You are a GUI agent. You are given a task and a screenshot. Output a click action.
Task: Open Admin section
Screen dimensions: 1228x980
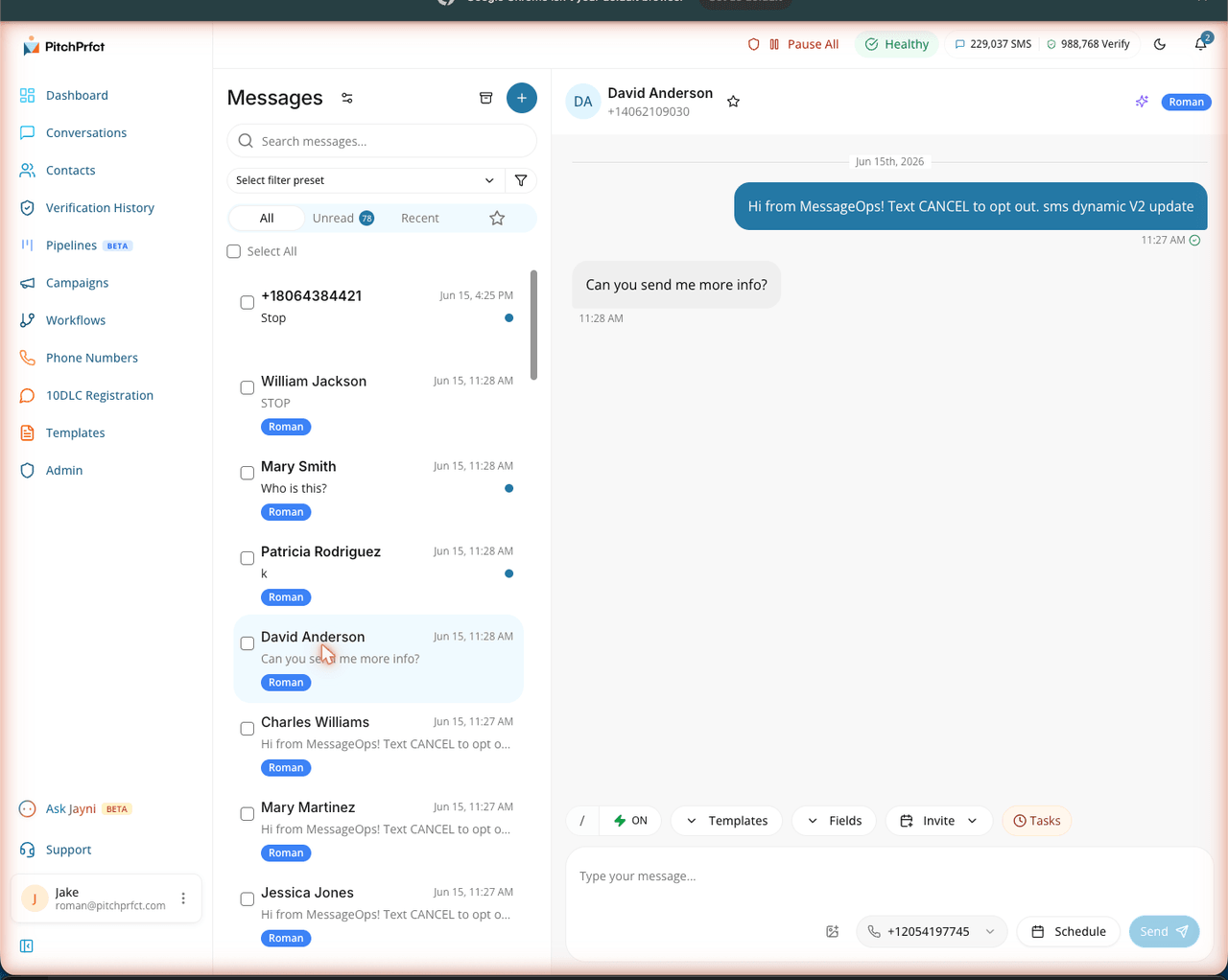[64, 469]
